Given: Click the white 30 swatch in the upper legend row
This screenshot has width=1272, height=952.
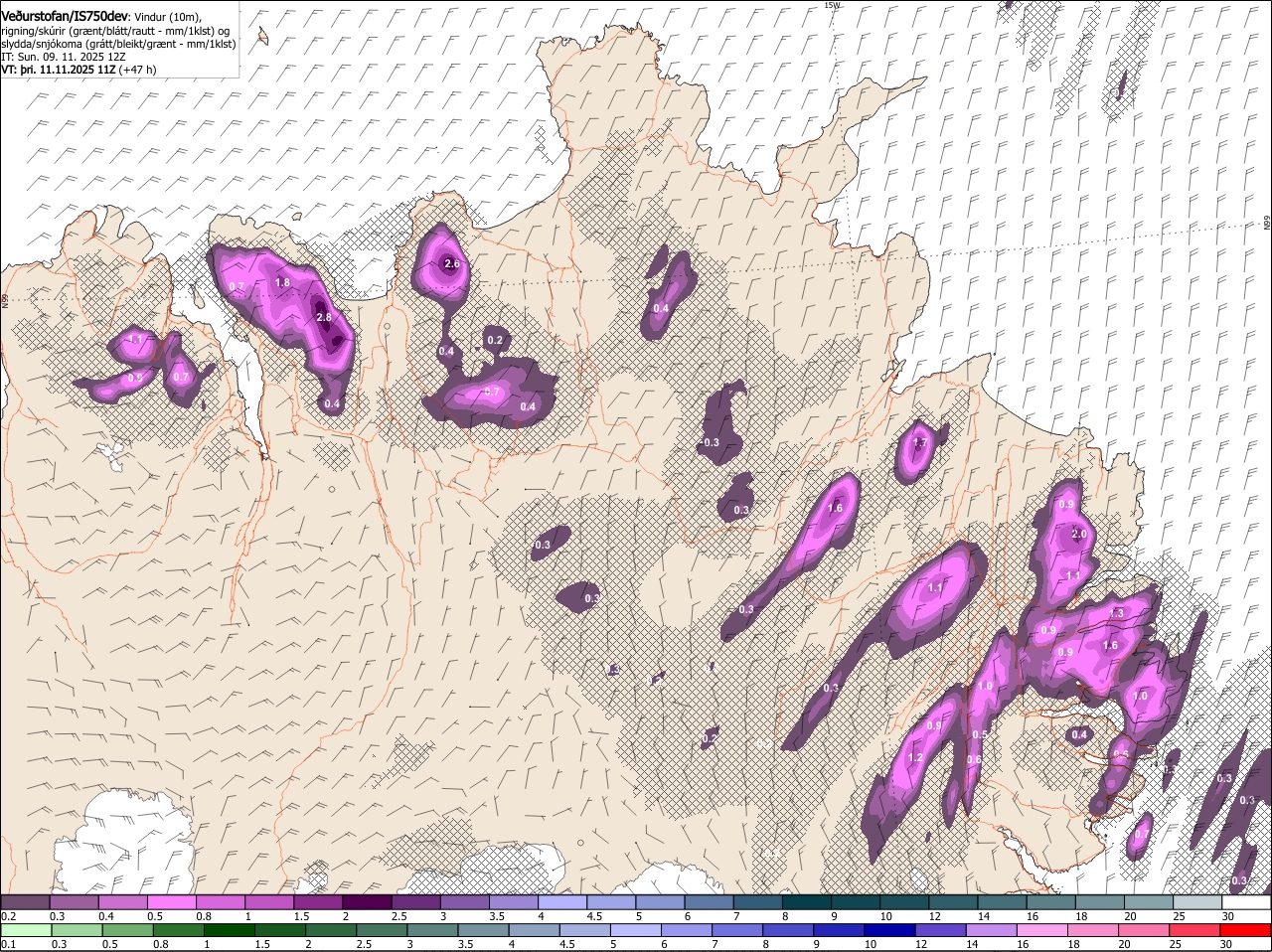Looking at the screenshot, I should tap(1246, 902).
